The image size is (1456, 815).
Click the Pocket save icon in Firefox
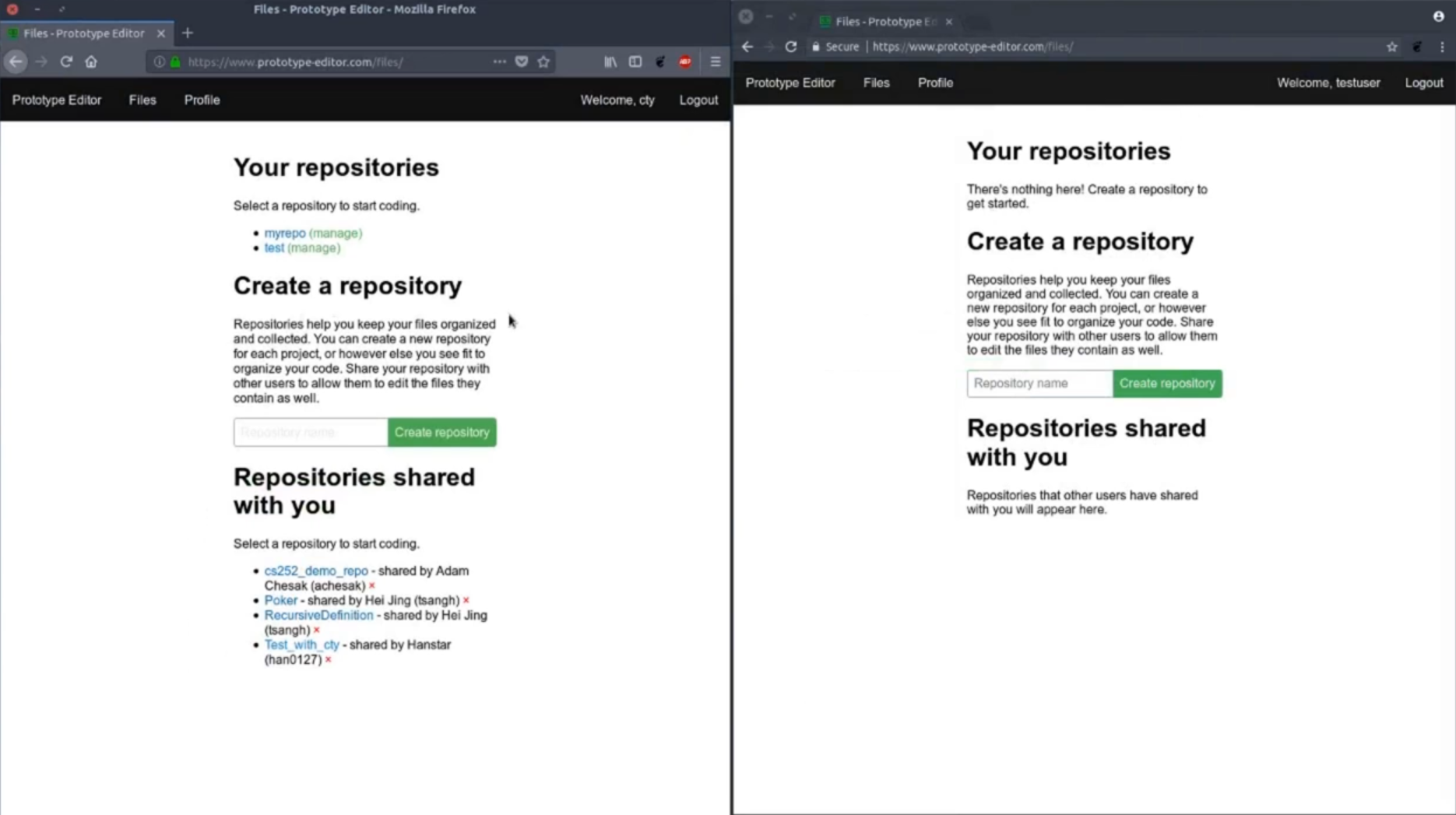coord(522,61)
